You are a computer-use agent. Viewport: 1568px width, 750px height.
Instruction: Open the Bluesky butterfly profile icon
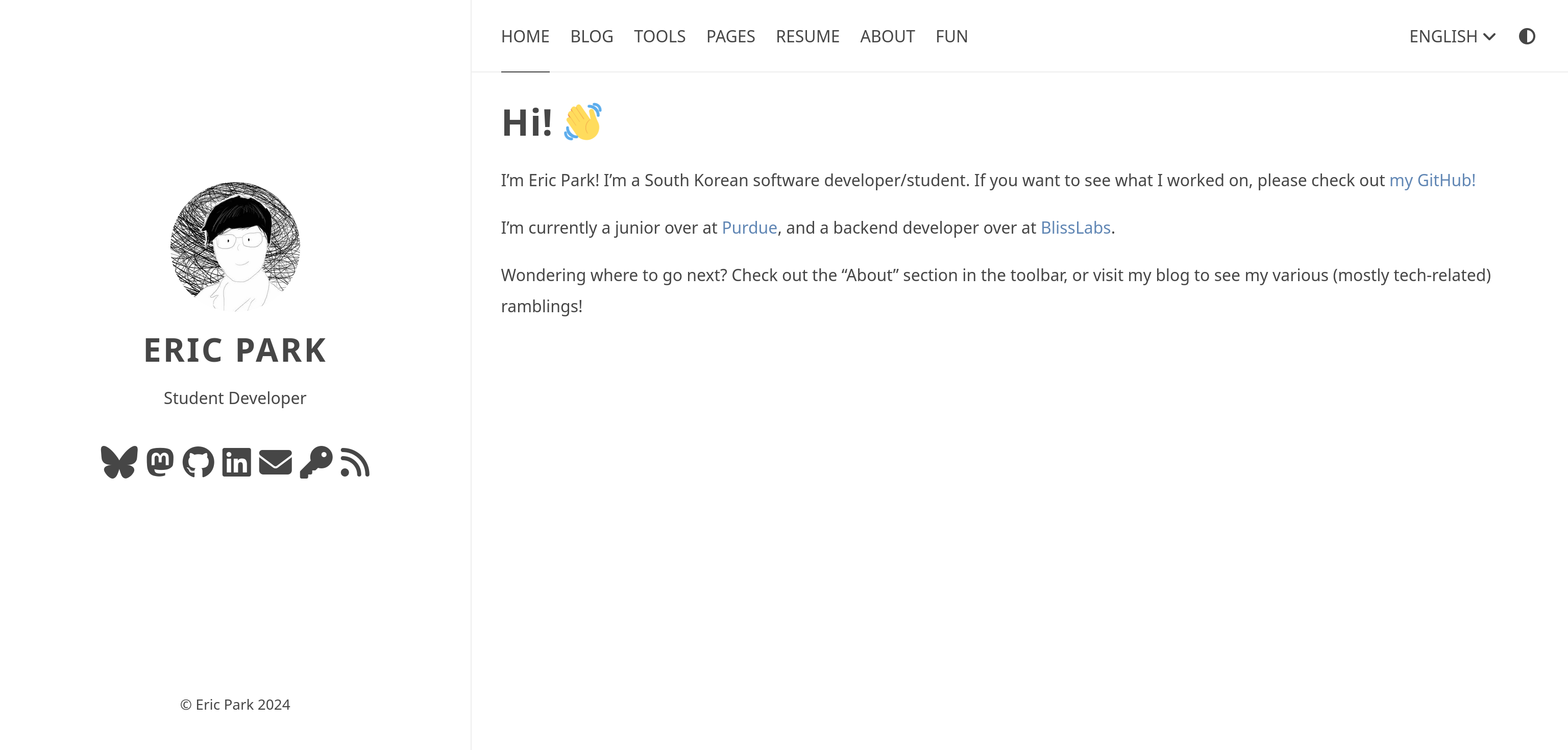pos(119,462)
